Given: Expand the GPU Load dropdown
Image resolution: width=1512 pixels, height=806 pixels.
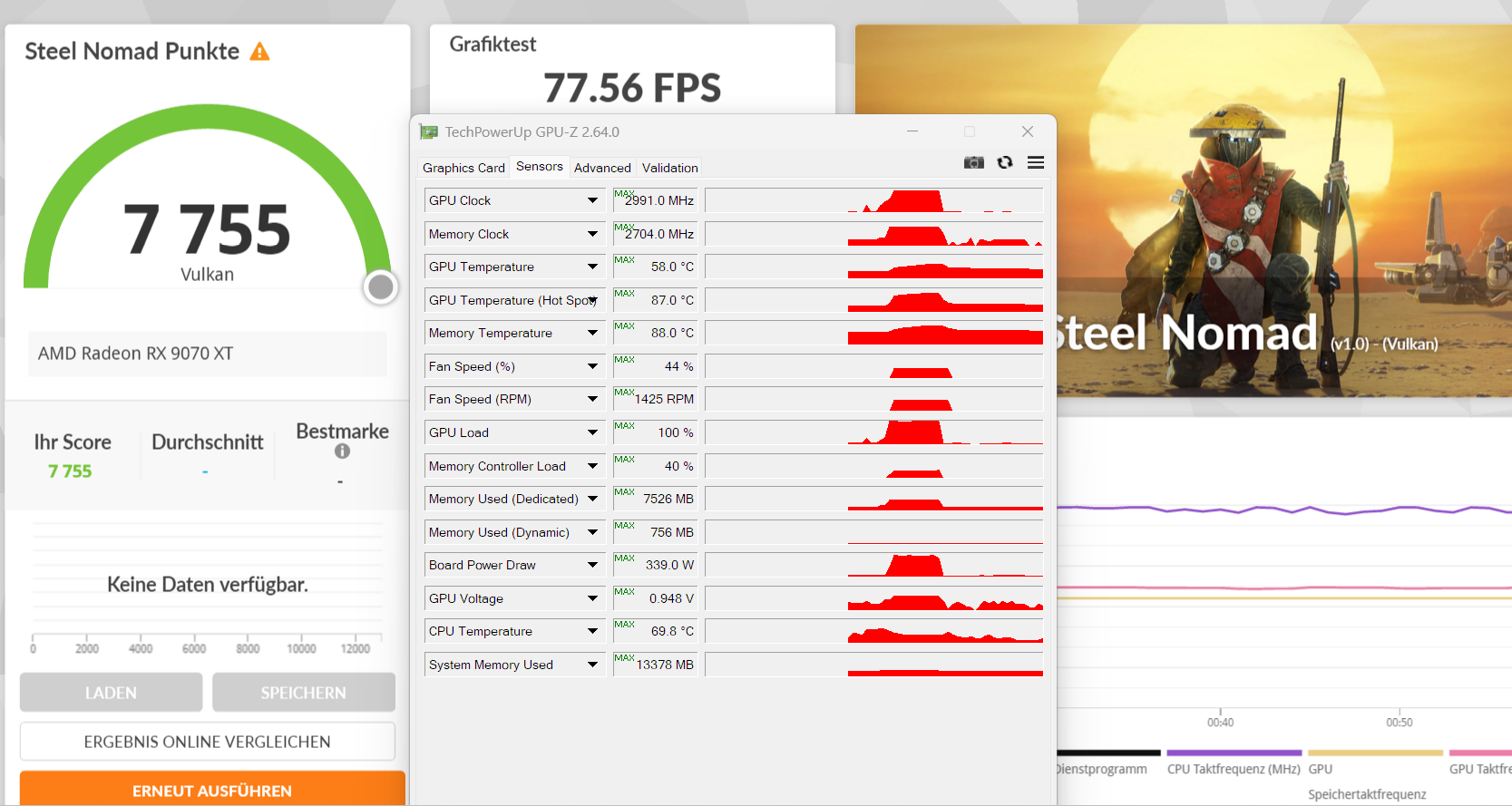Looking at the screenshot, I should coord(592,432).
